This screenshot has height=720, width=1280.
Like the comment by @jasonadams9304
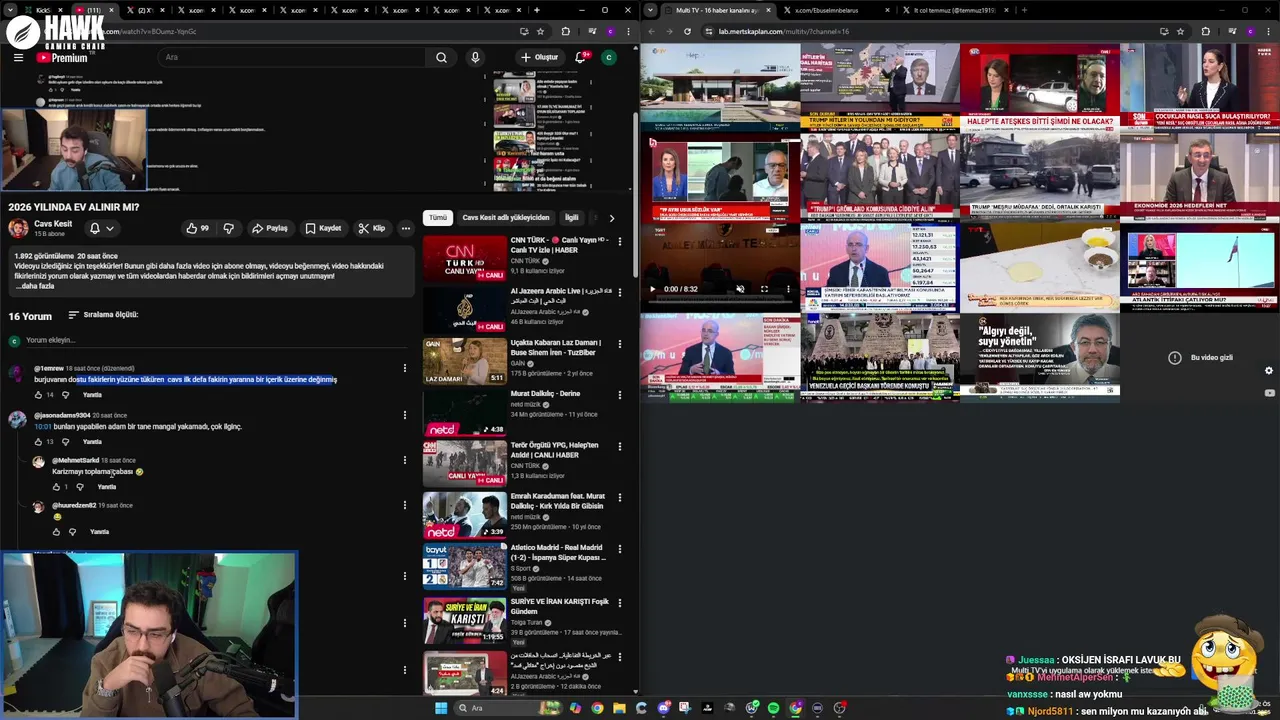point(37,441)
